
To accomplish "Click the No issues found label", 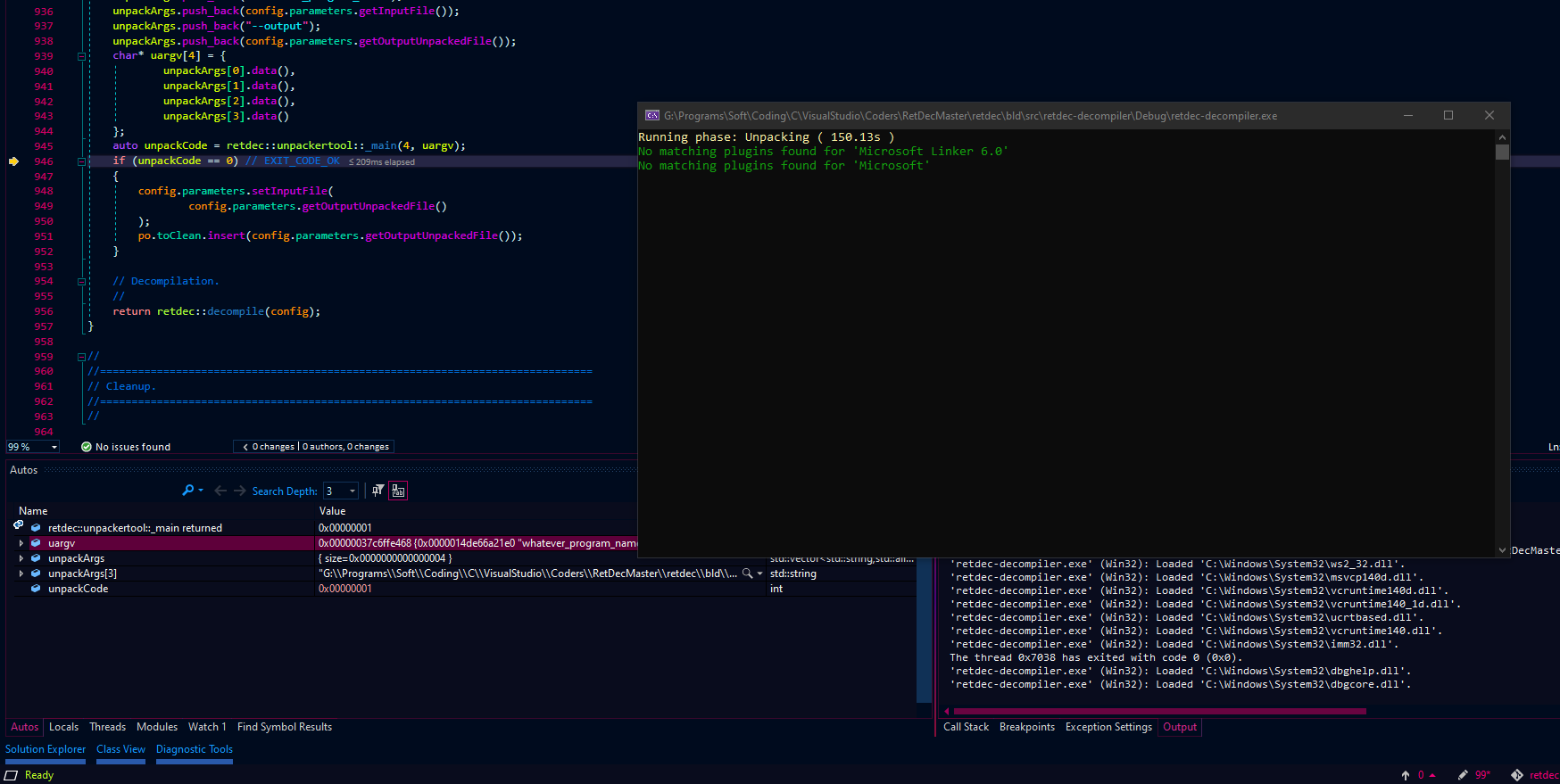I will tap(133, 447).
